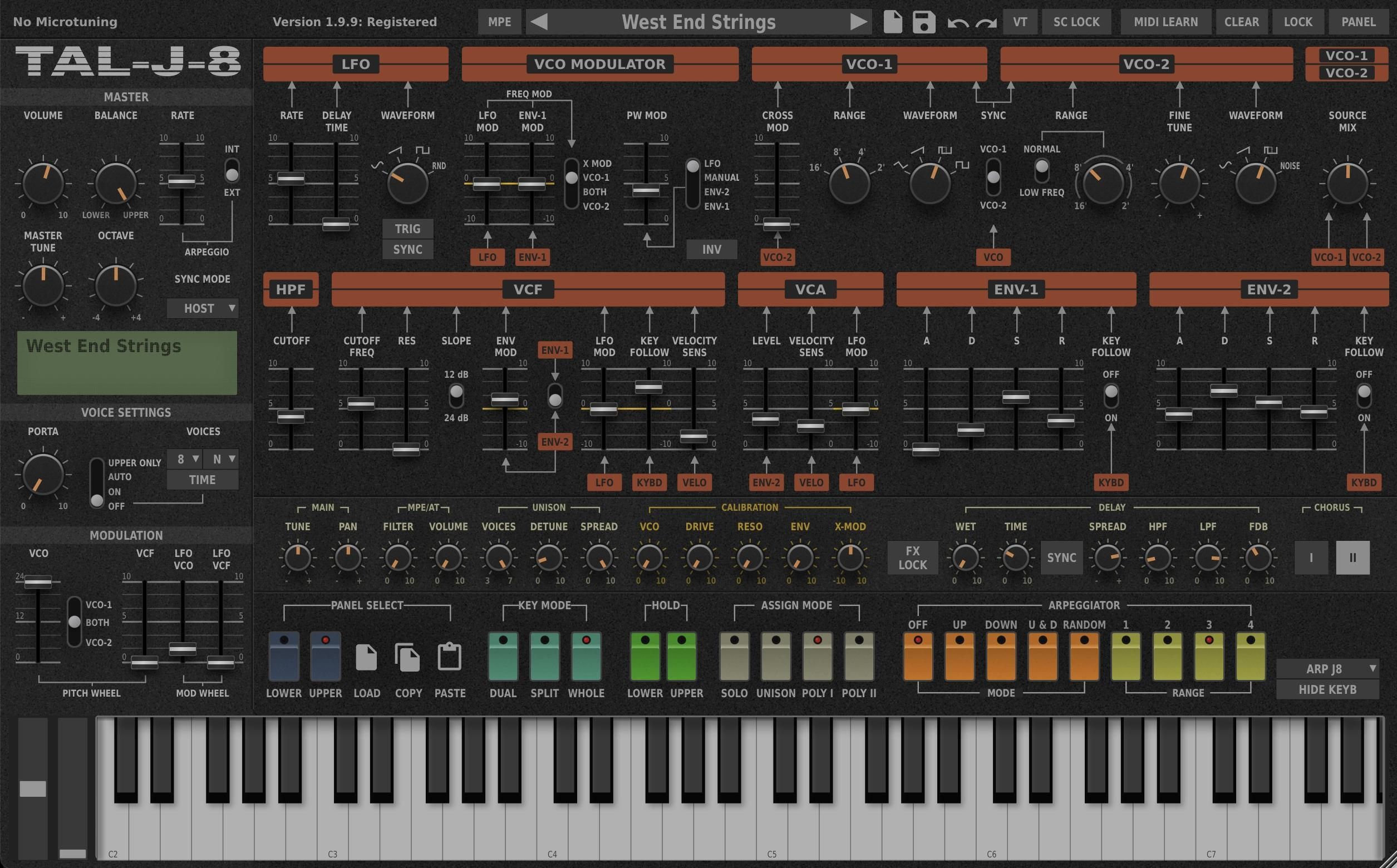Click the undo arrow icon
Screen dimensions: 1397x868
tap(958, 23)
